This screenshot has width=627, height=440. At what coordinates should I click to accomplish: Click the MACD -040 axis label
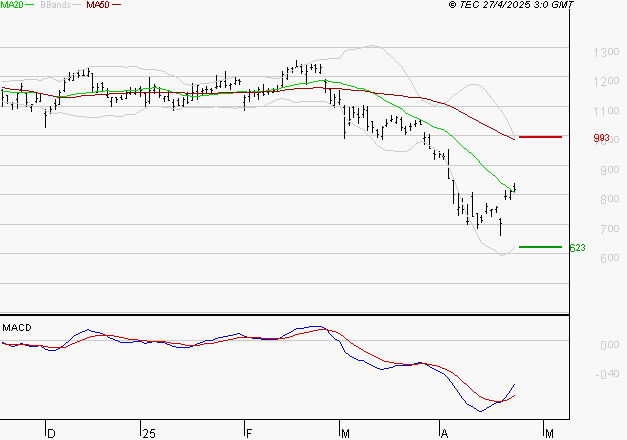point(579,375)
